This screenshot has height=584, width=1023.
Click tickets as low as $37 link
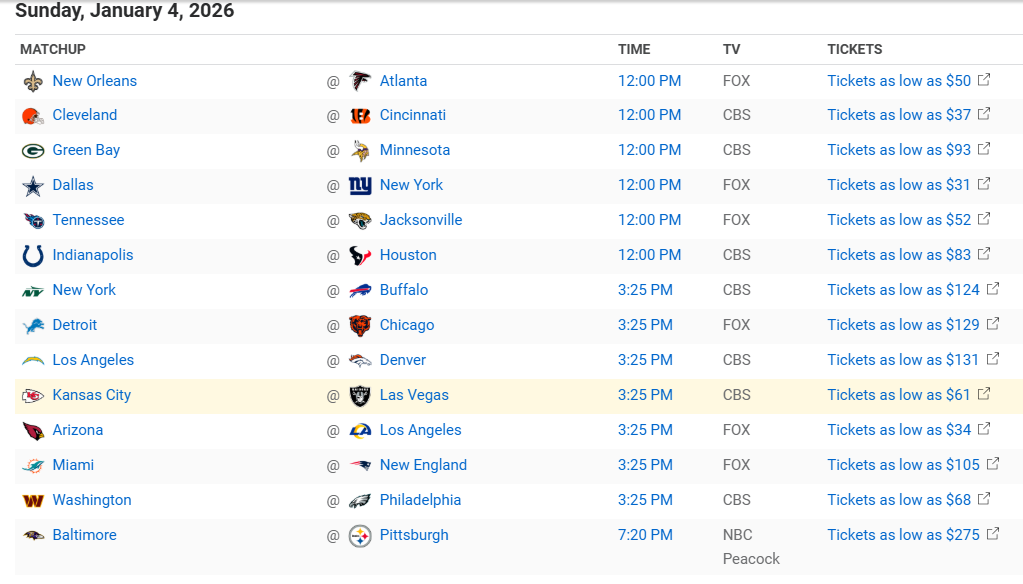coord(899,115)
